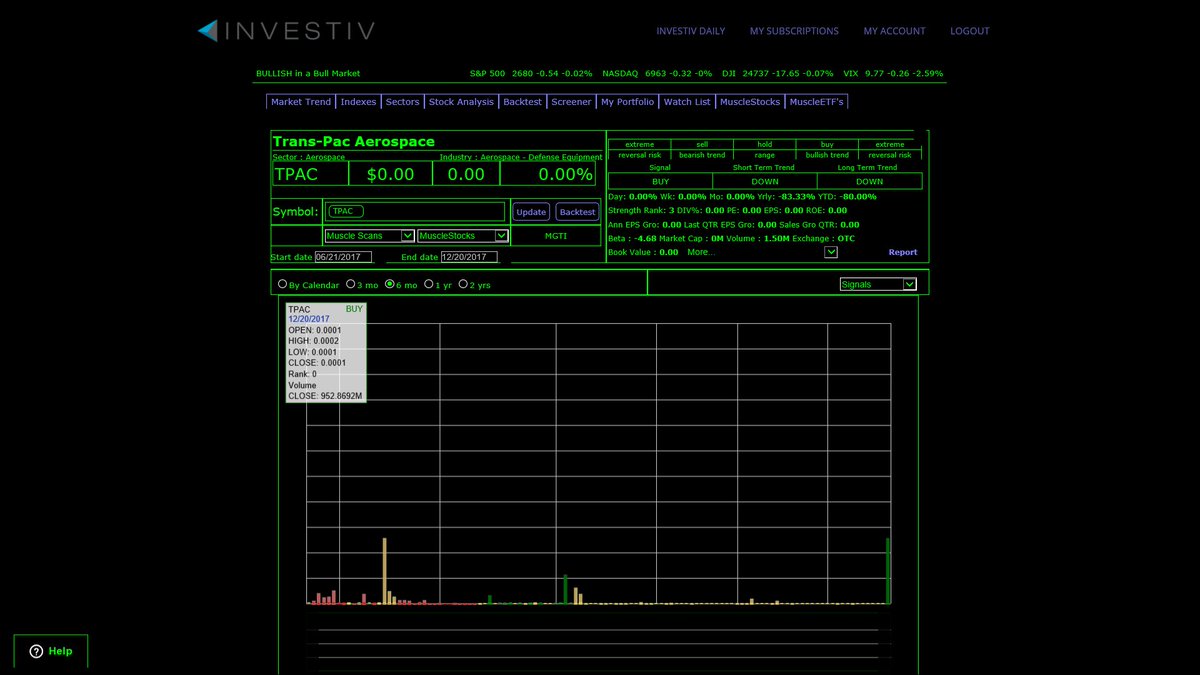This screenshot has height=675, width=1200.
Task: Click the Investiv logo
Action: (286, 31)
